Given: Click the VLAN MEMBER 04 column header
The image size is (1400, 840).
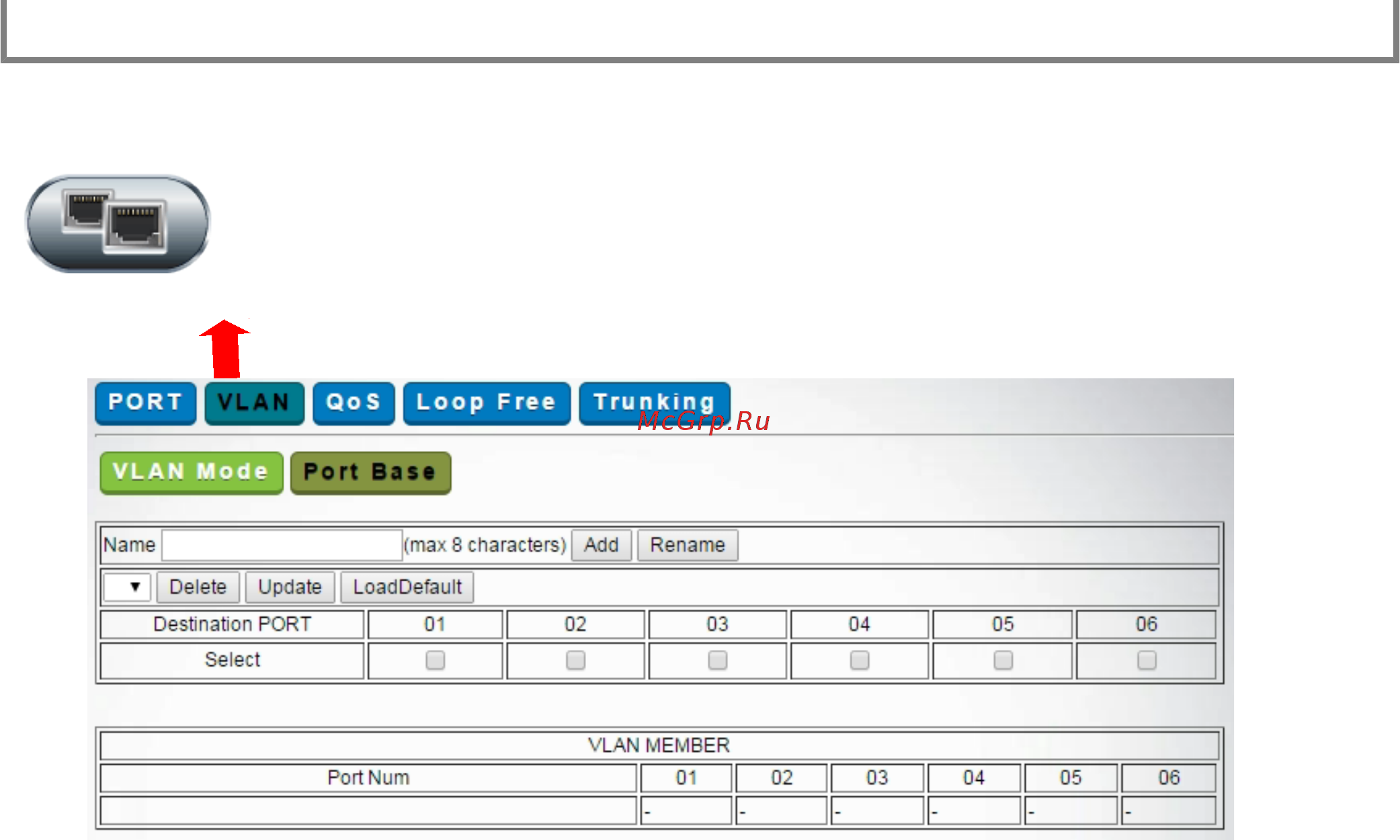Looking at the screenshot, I should 974,778.
